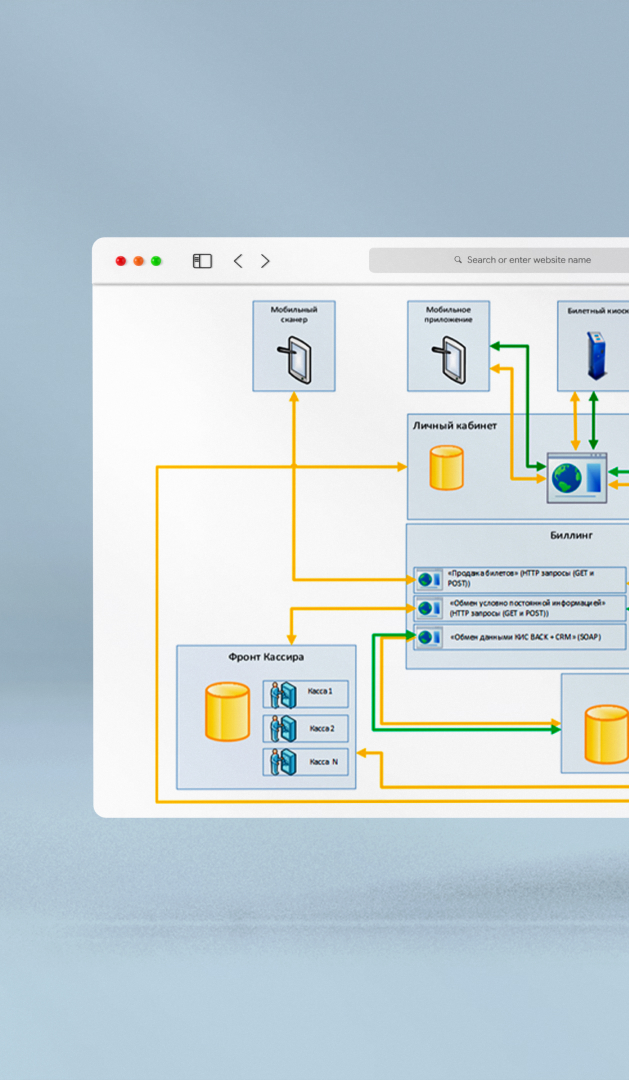
Task: Click the red close window button
Action: click(x=121, y=261)
